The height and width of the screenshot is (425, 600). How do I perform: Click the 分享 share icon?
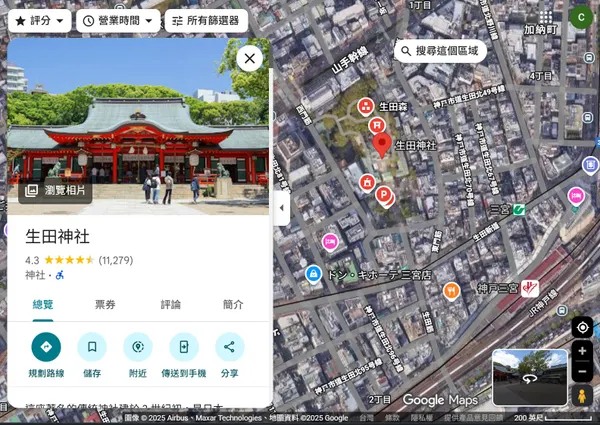(x=230, y=347)
